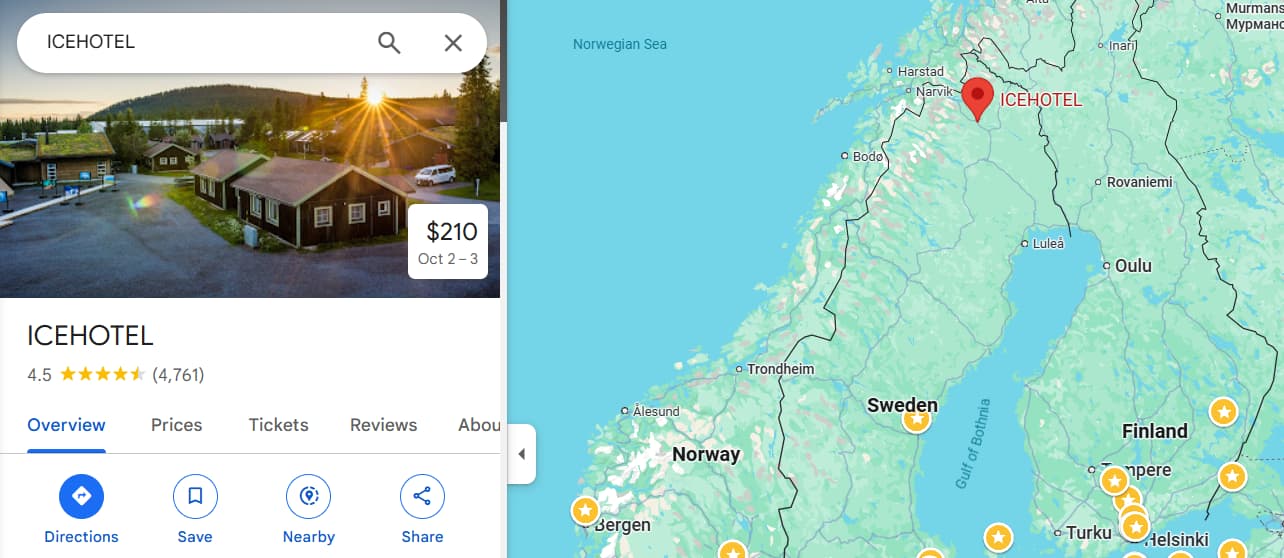Click the star marker on Sweden label

[916, 421]
